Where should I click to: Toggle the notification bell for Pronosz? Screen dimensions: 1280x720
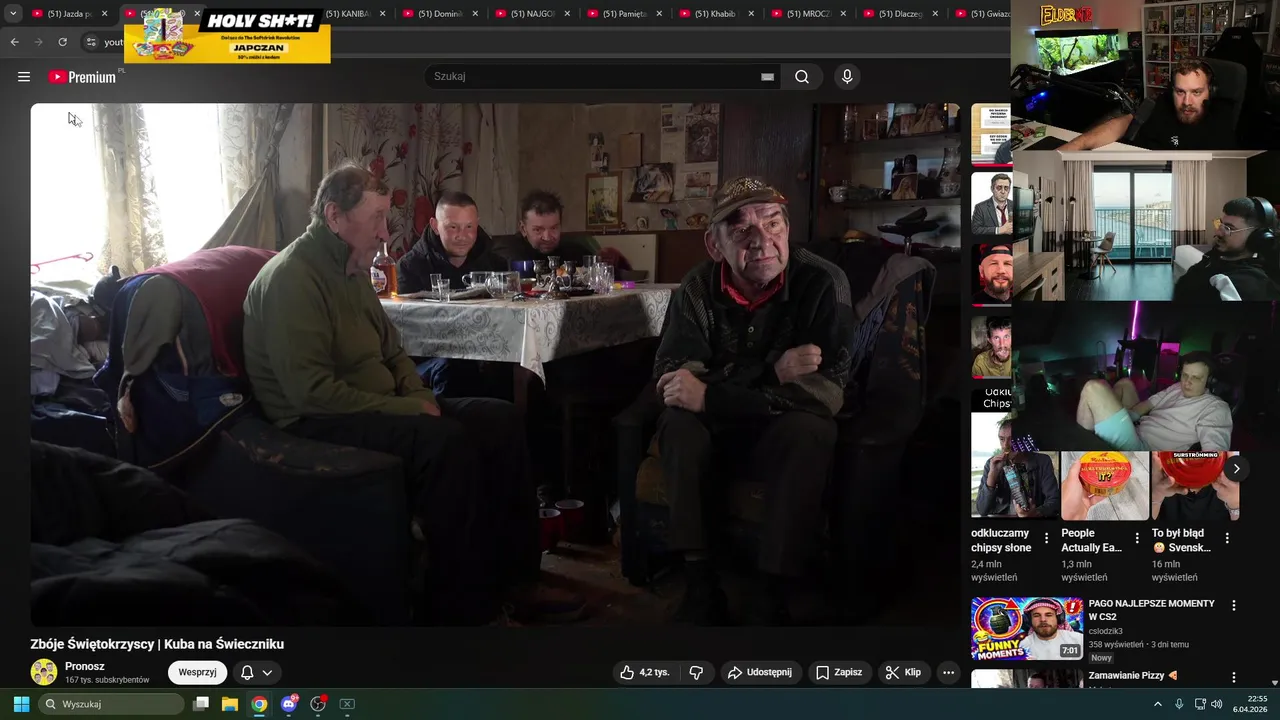[x=247, y=673]
